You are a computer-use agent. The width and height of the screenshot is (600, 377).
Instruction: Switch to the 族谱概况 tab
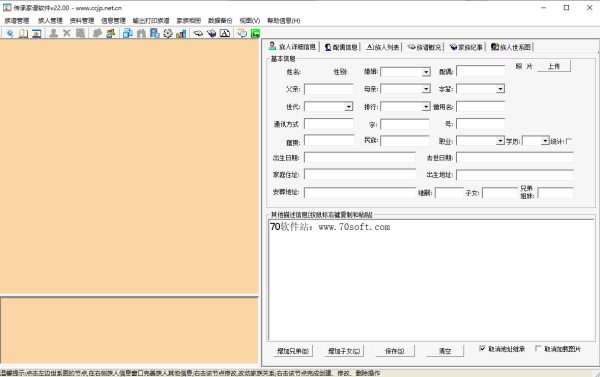coord(424,47)
